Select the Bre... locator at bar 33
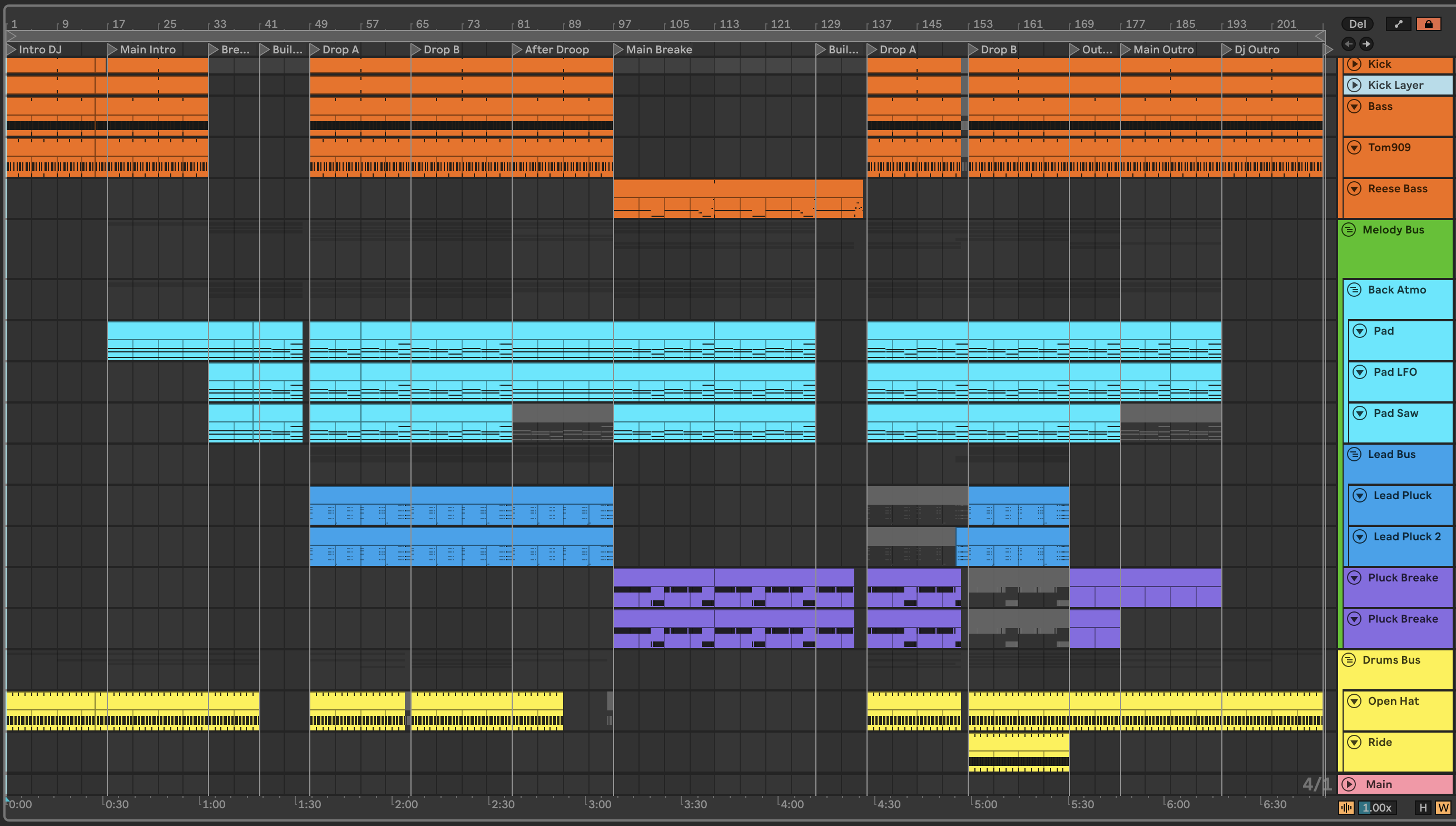Image resolution: width=1456 pixels, height=826 pixels. [x=229, y=49]
